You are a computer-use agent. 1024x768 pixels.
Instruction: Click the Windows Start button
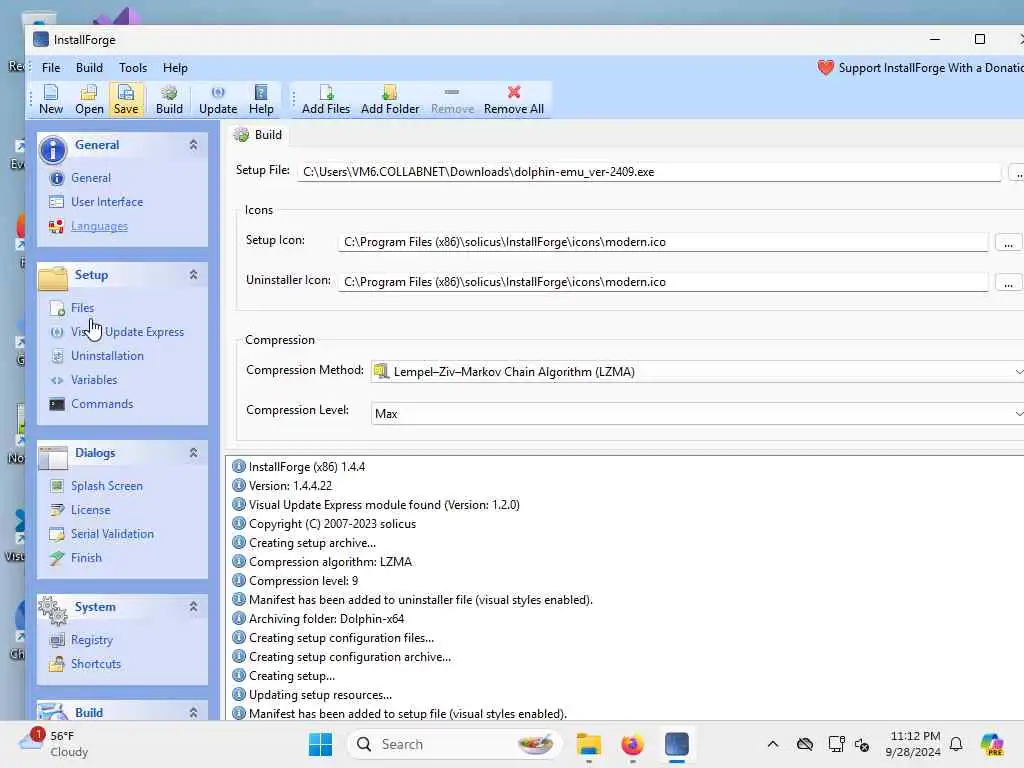point(320,744)
